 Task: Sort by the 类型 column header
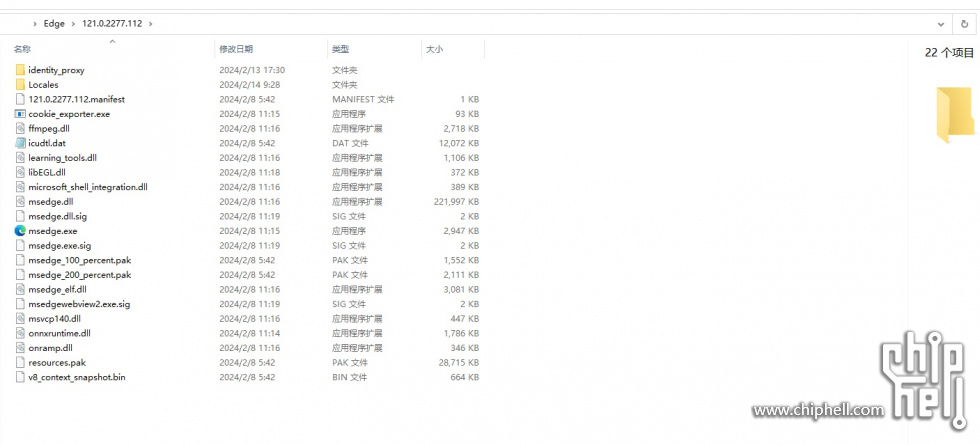point(341,49)
